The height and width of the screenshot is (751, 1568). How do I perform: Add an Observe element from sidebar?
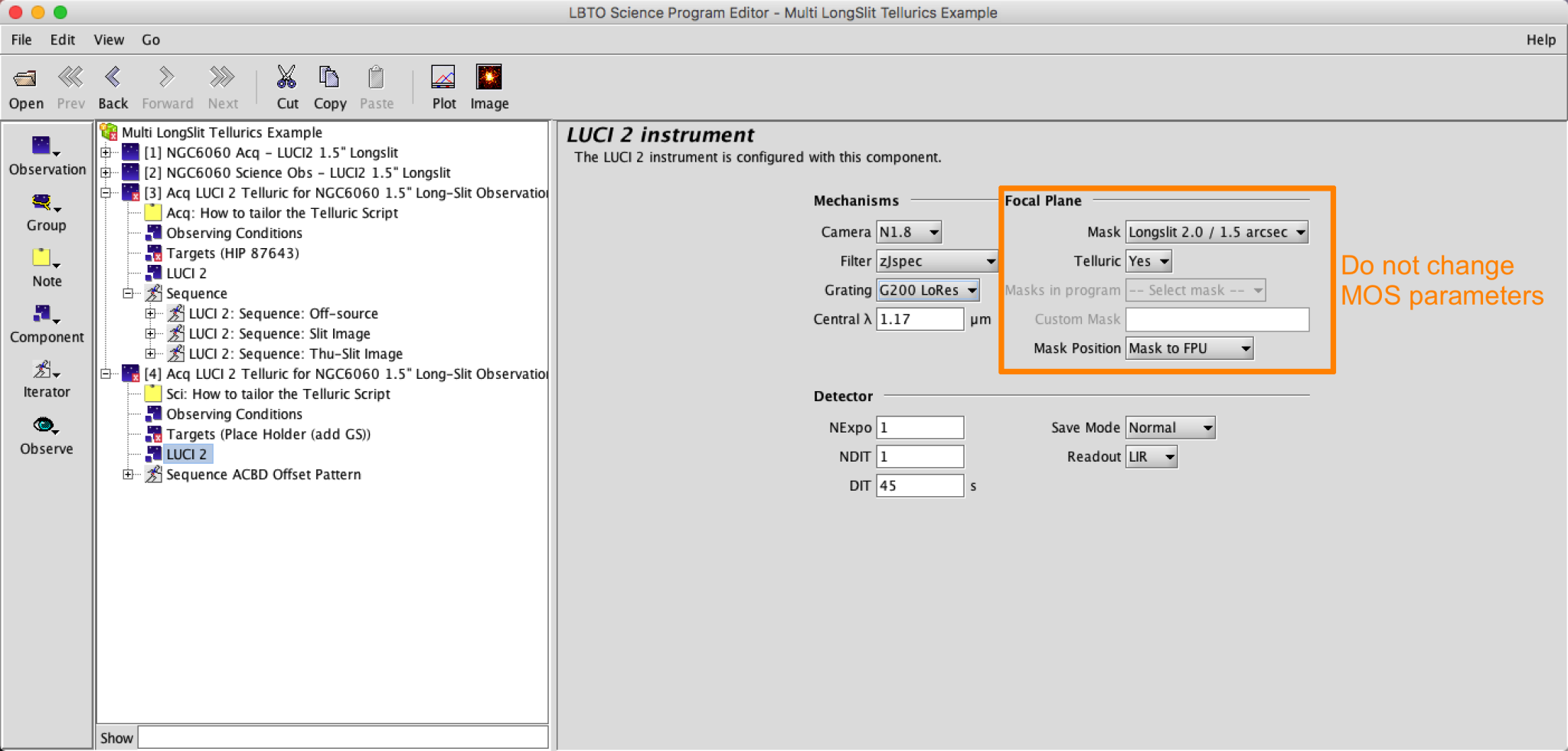[x=47, y=436]
